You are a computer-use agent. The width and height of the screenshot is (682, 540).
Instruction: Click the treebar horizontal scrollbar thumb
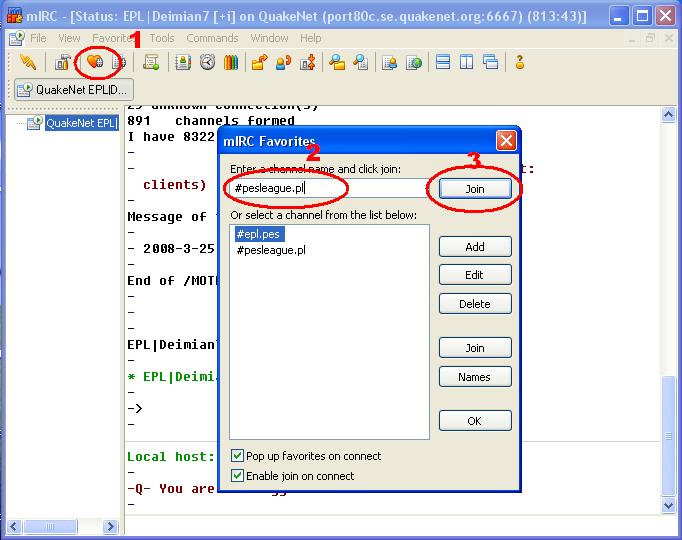click(50, 527)
